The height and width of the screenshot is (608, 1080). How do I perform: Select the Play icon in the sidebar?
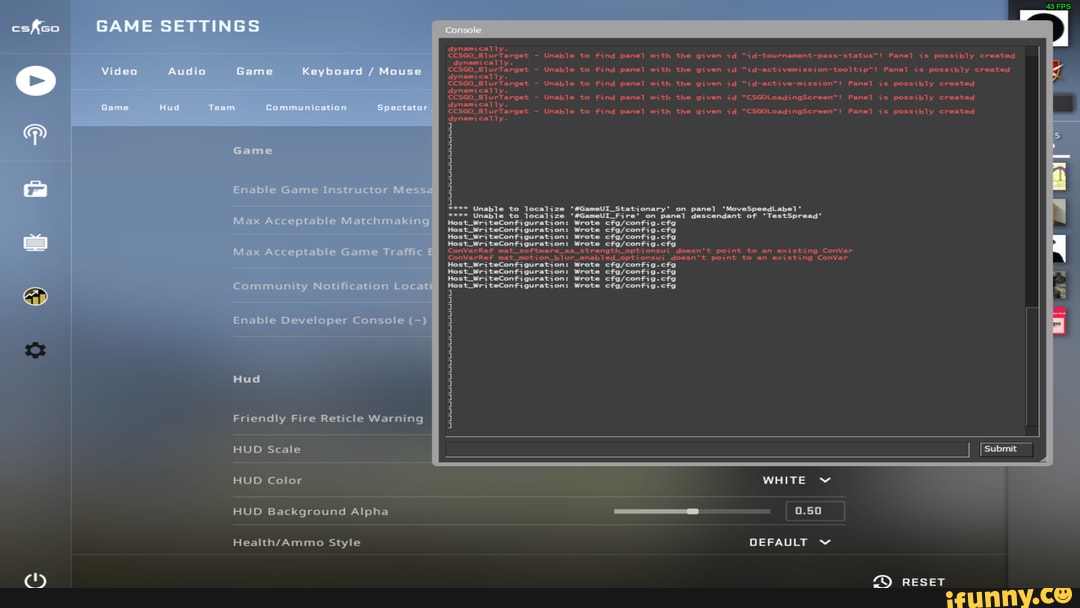coord(35,79)
